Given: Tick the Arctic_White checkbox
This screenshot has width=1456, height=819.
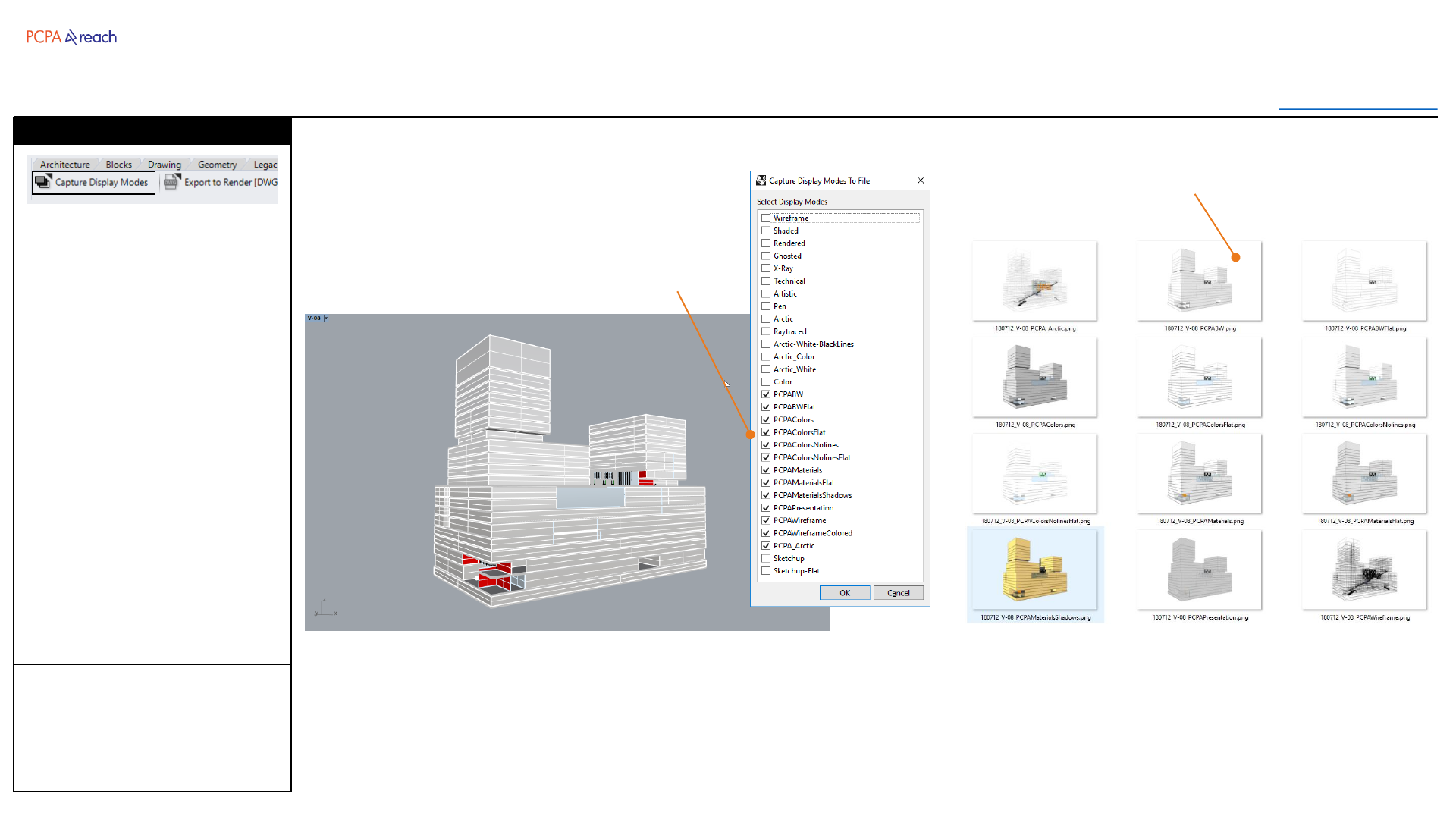Looking at the screenshot, I should tap(766, 369).
